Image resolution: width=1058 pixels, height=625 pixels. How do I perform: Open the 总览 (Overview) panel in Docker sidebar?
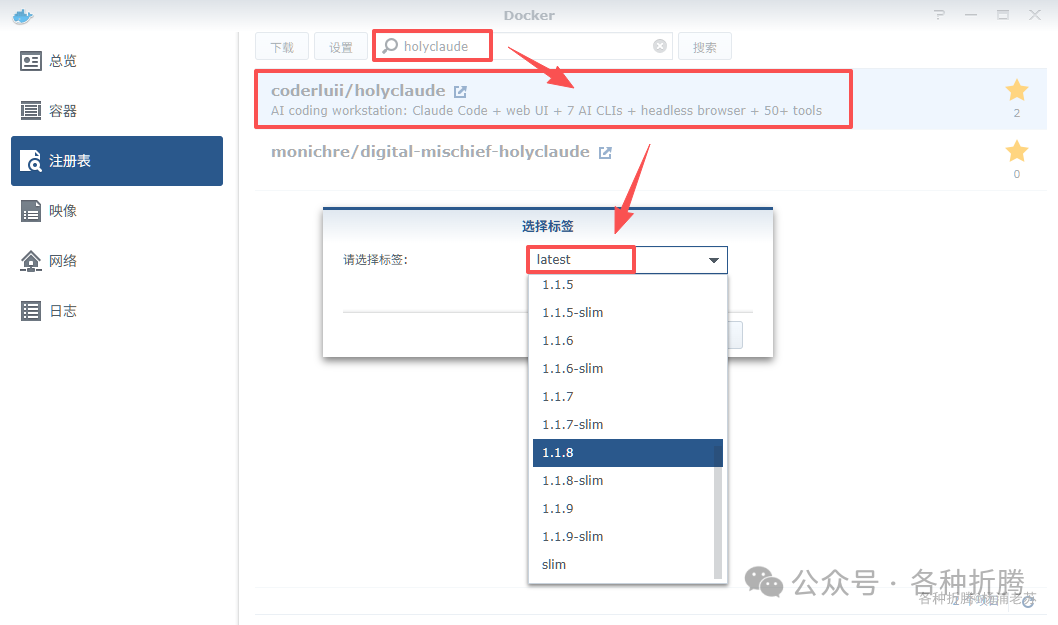[x=60, y=61]
